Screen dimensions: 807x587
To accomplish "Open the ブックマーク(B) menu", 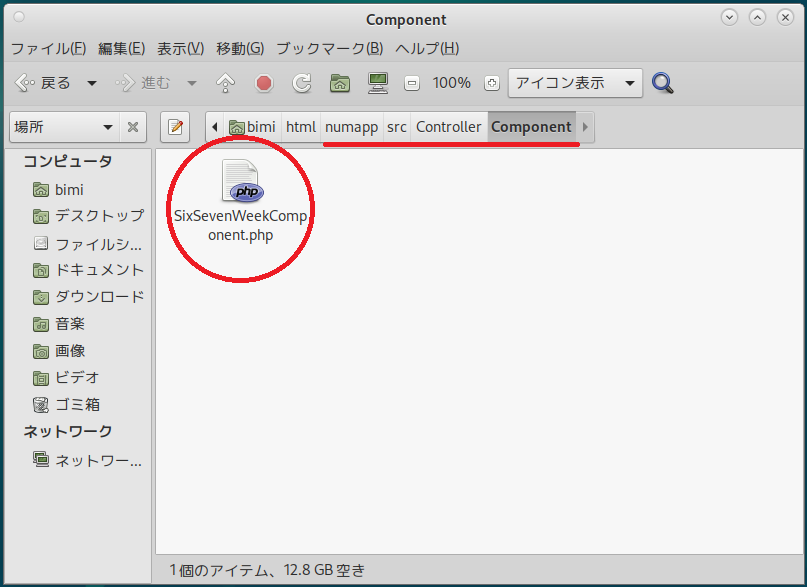I will (x=329, y=48).
